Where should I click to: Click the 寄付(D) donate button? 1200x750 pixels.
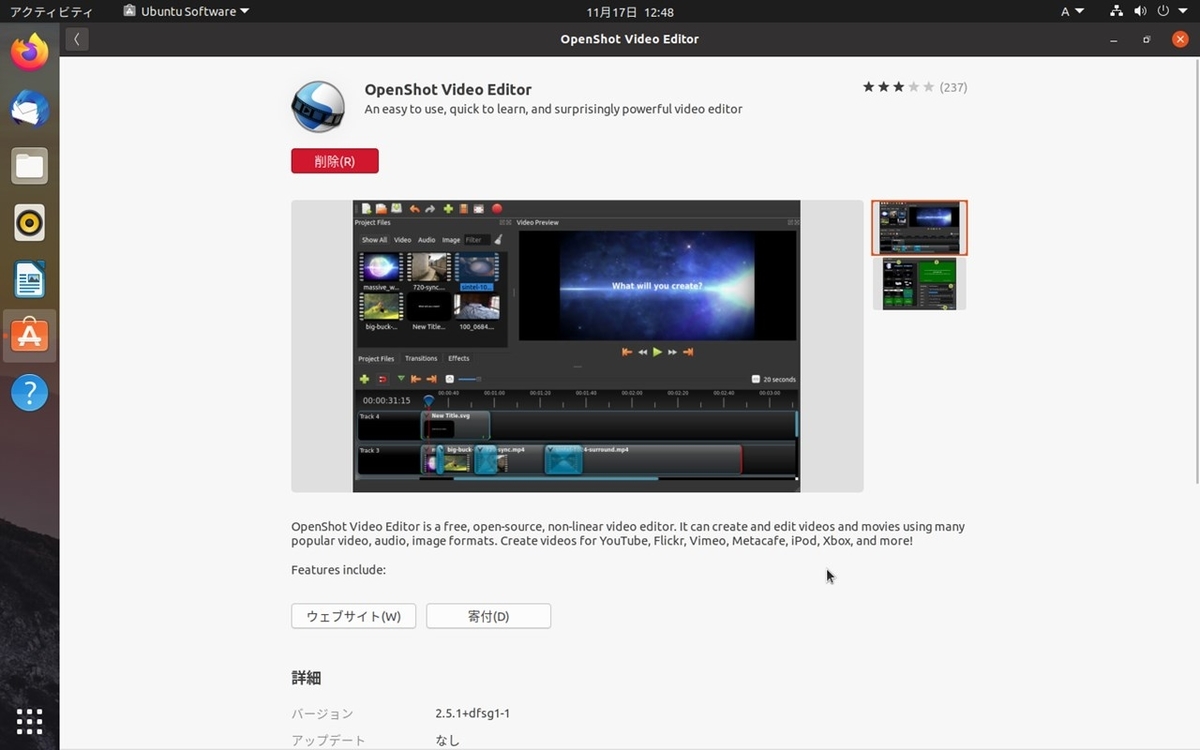click(x=488, y=616)
